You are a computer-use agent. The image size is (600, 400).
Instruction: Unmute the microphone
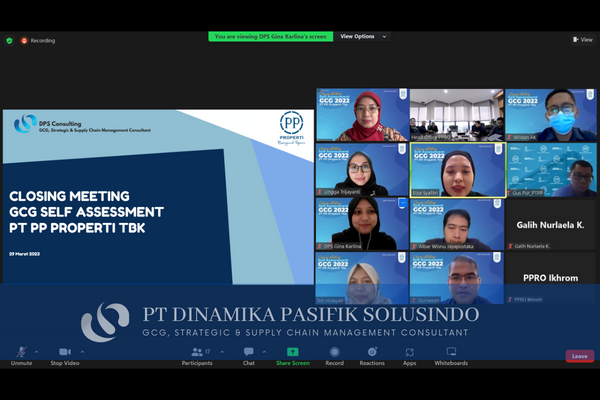21,353
